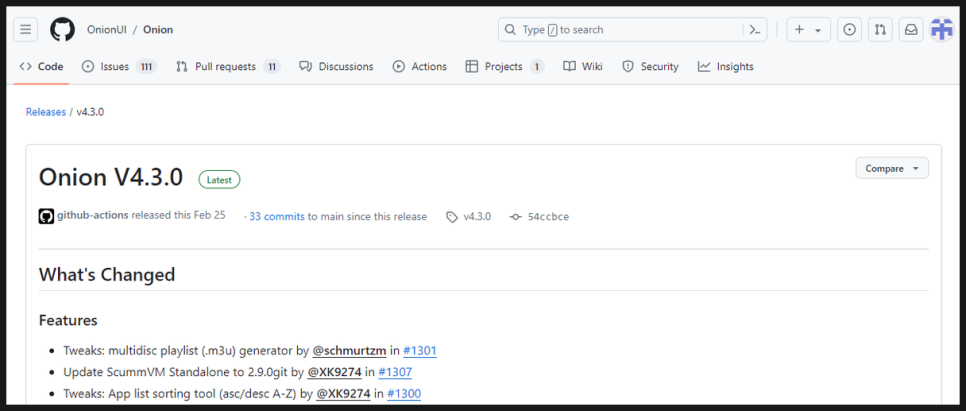The width and height of the screenshot is (966, 411).
Task: Click the Onion V4.3.0 release title
Action: [x=111, y=177]
